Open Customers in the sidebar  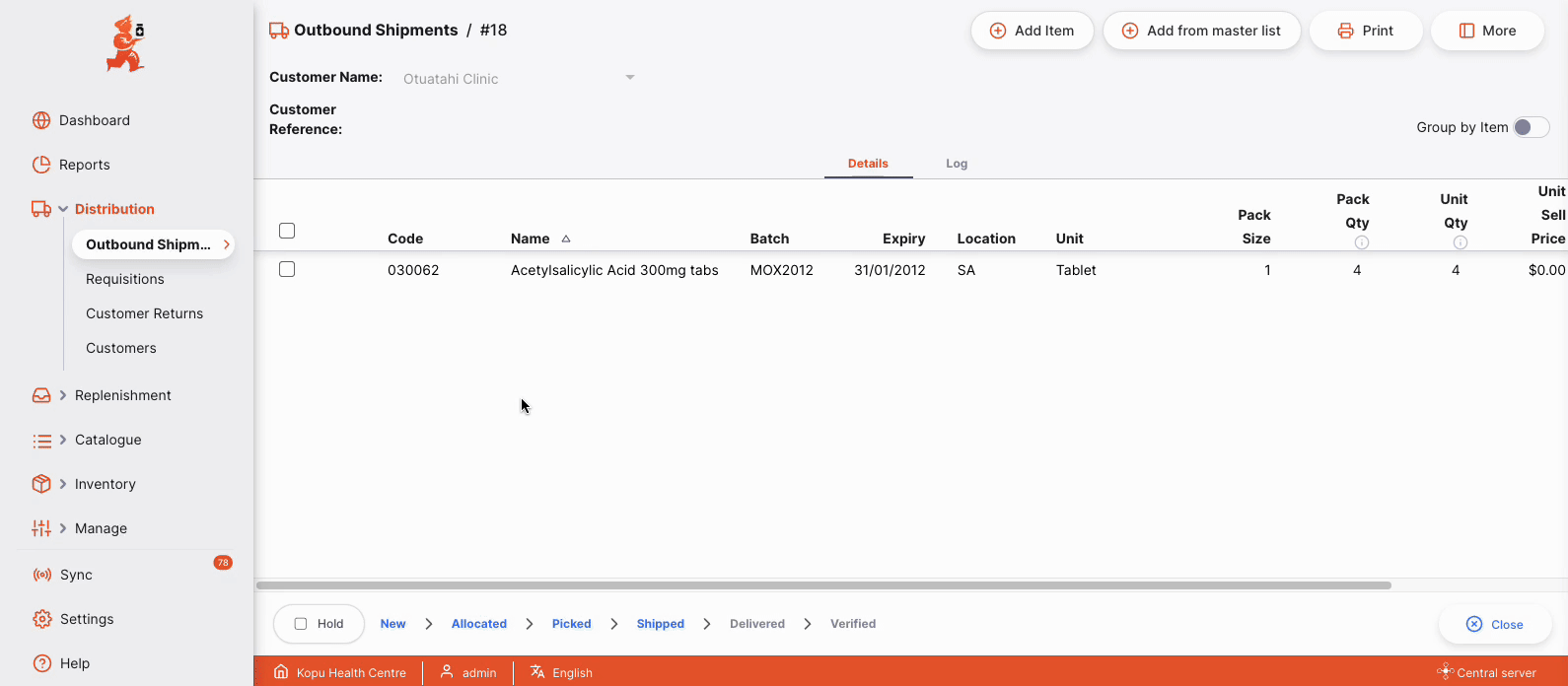pyautogui.click(x=121, y=348)
